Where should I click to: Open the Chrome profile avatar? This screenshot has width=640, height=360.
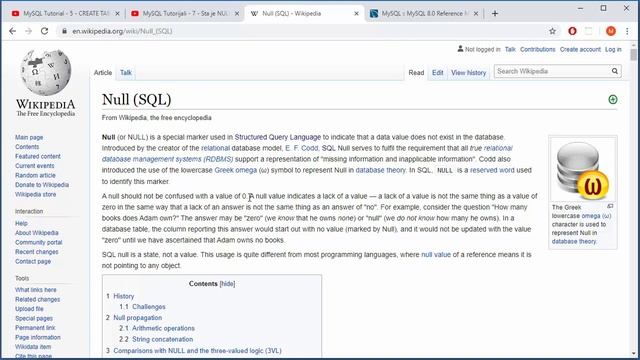click(x=611, y=31)
